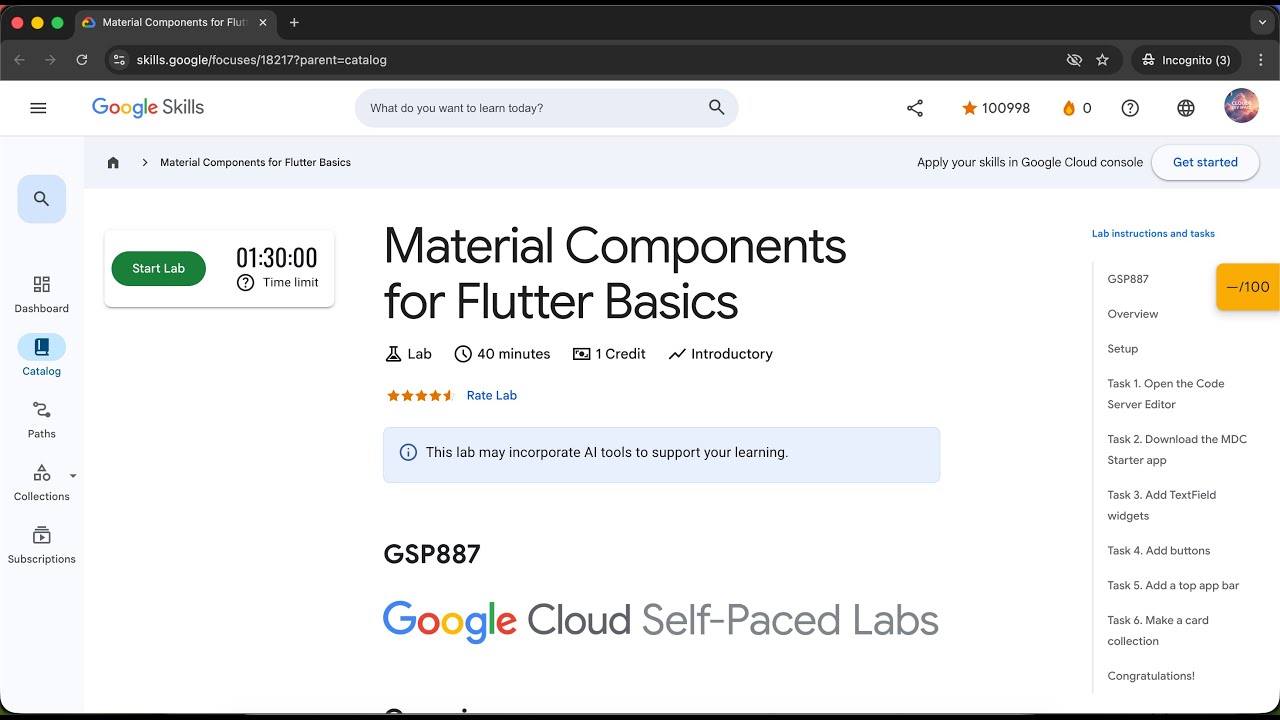1280x720 pixels.
Task: Click the Get started button
Action: pos(1205,162)
